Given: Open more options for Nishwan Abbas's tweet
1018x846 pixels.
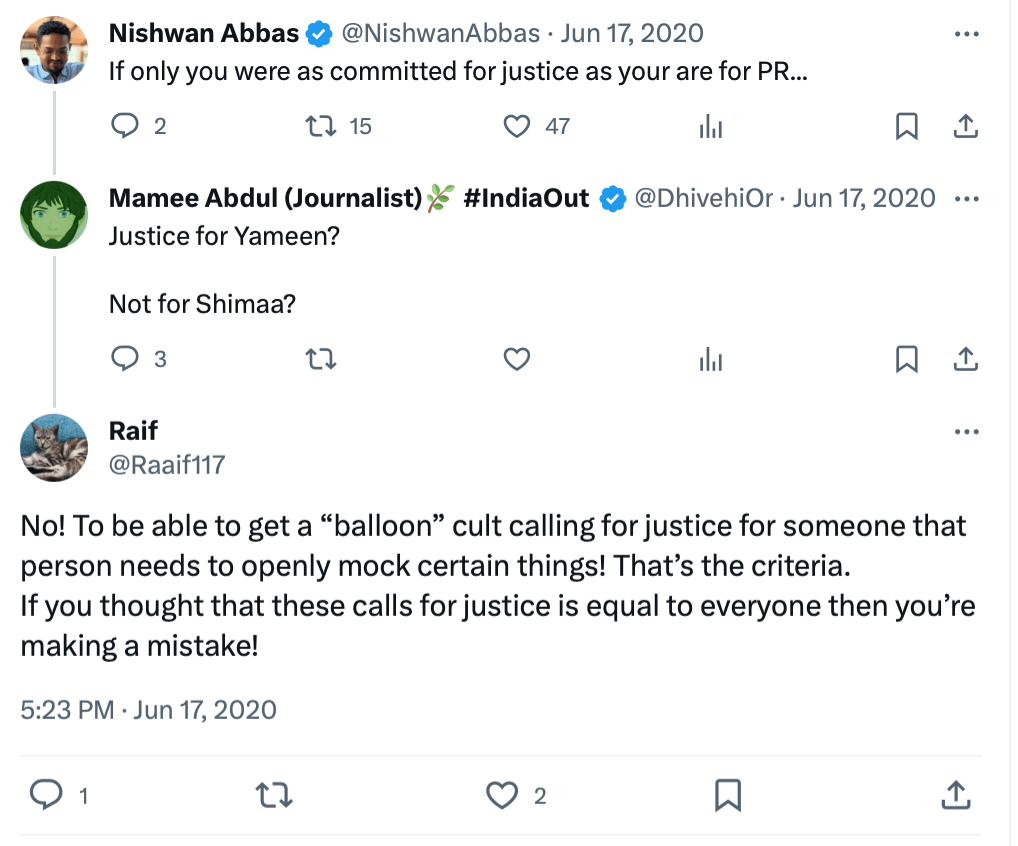Looking at the screenshot, I should pos(965,33).
